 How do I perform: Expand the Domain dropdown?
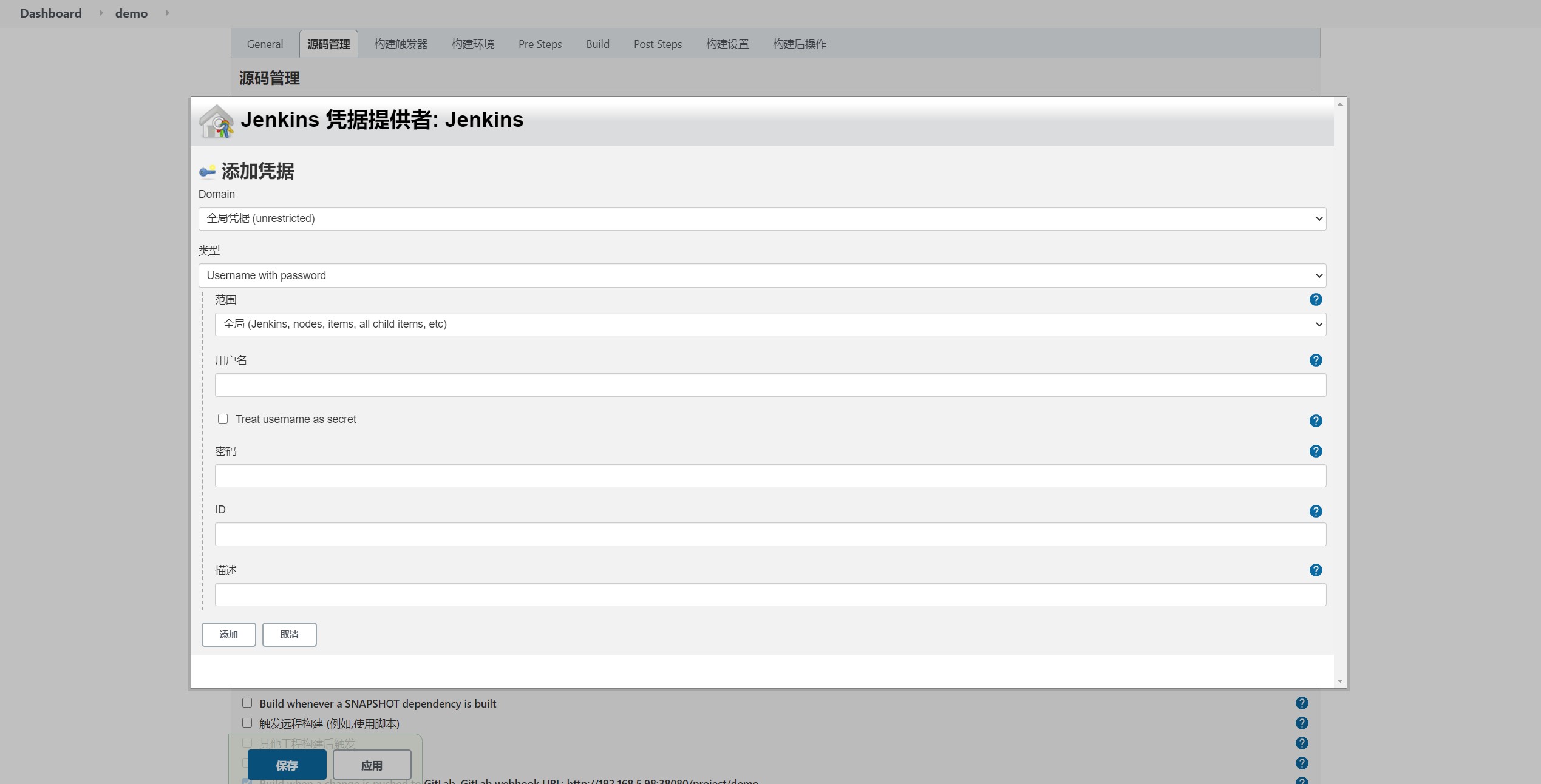762,218
